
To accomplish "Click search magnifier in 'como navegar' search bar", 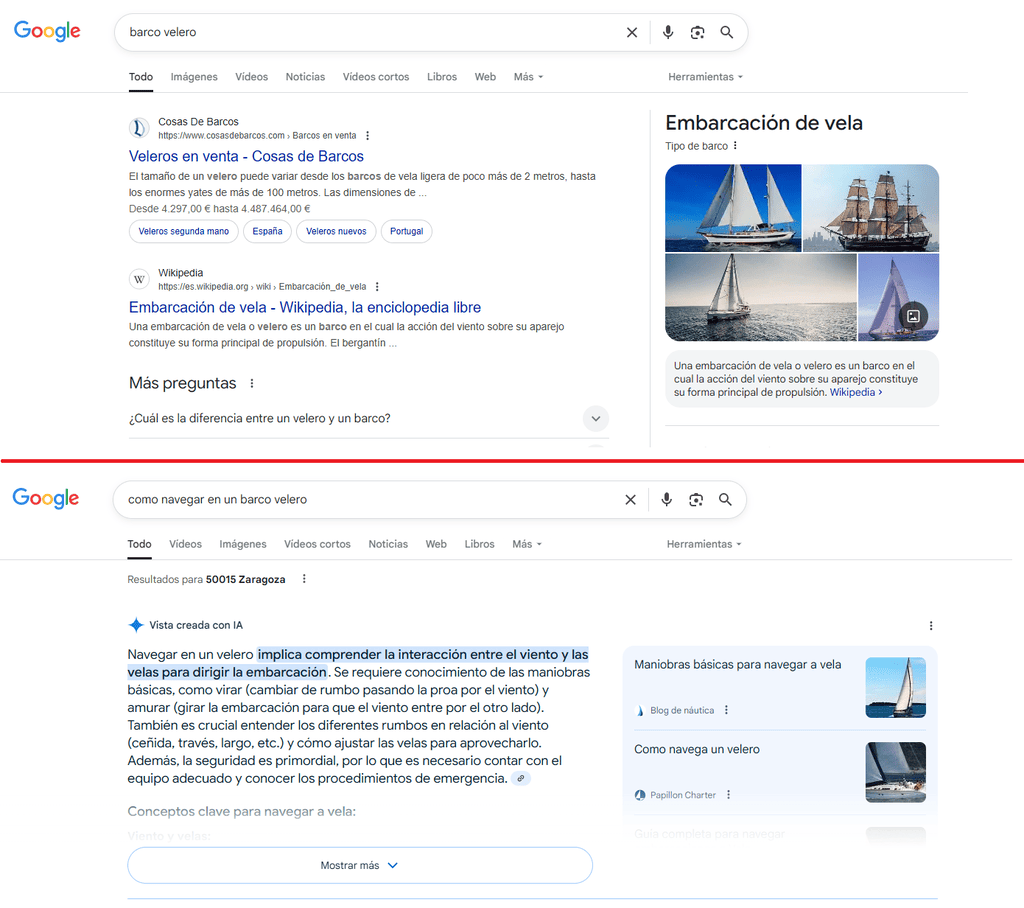I will [725, 499].
